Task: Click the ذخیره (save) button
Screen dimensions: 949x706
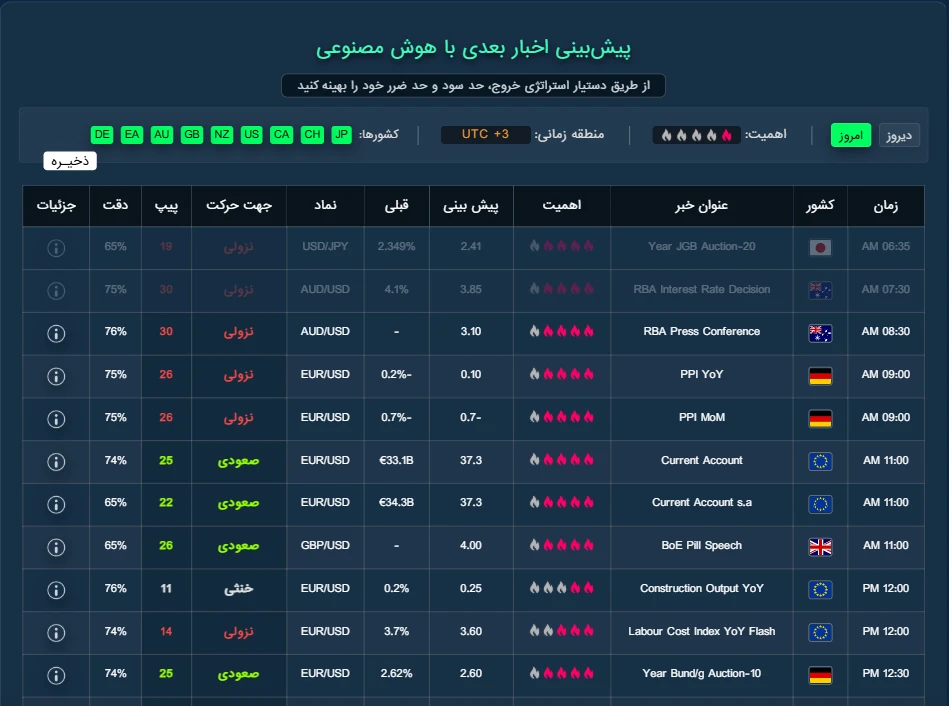Action: coord(70,161)
